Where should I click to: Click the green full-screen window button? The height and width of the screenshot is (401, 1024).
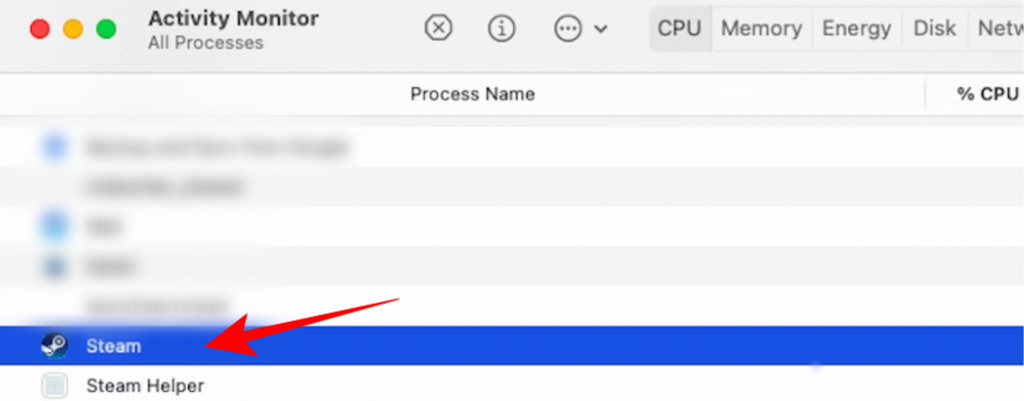point(105,29)
